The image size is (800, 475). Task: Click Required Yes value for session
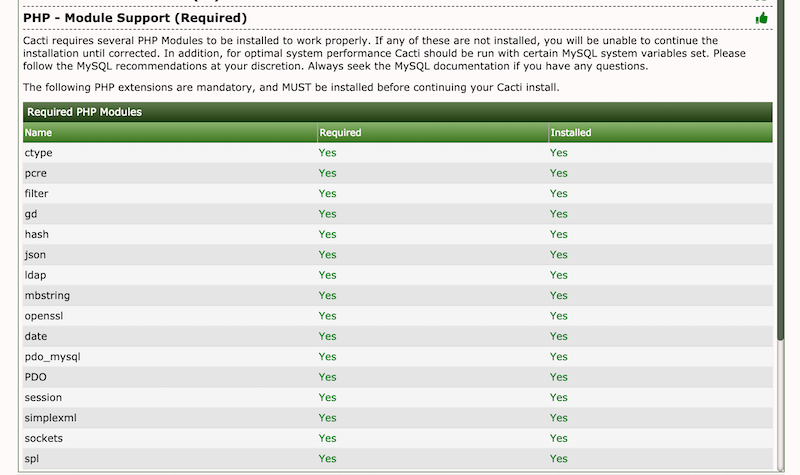pos(328,397)
